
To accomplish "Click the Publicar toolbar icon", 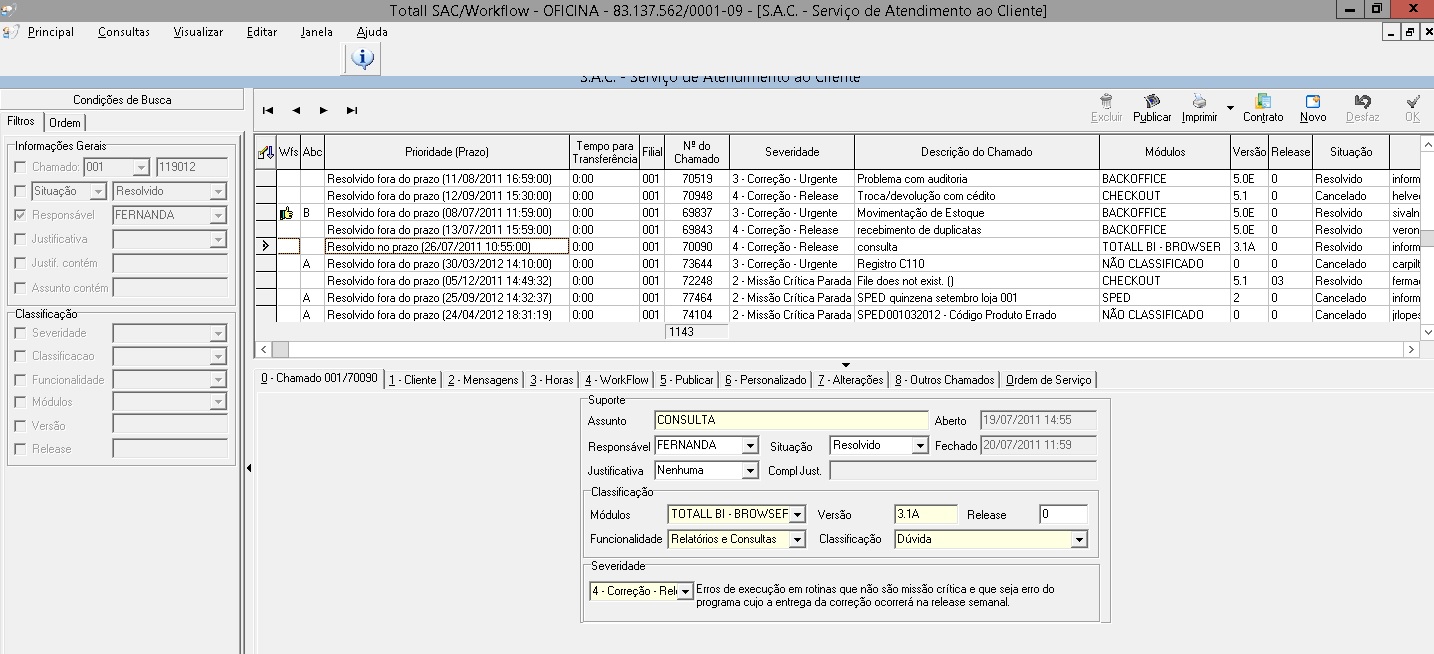I will [1152, 101].
